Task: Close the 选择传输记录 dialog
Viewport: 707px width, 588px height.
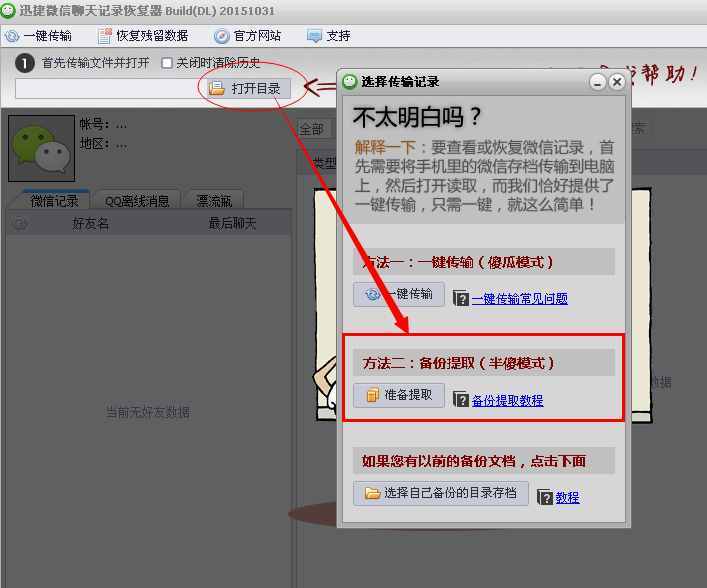Action: coord(617,82)
